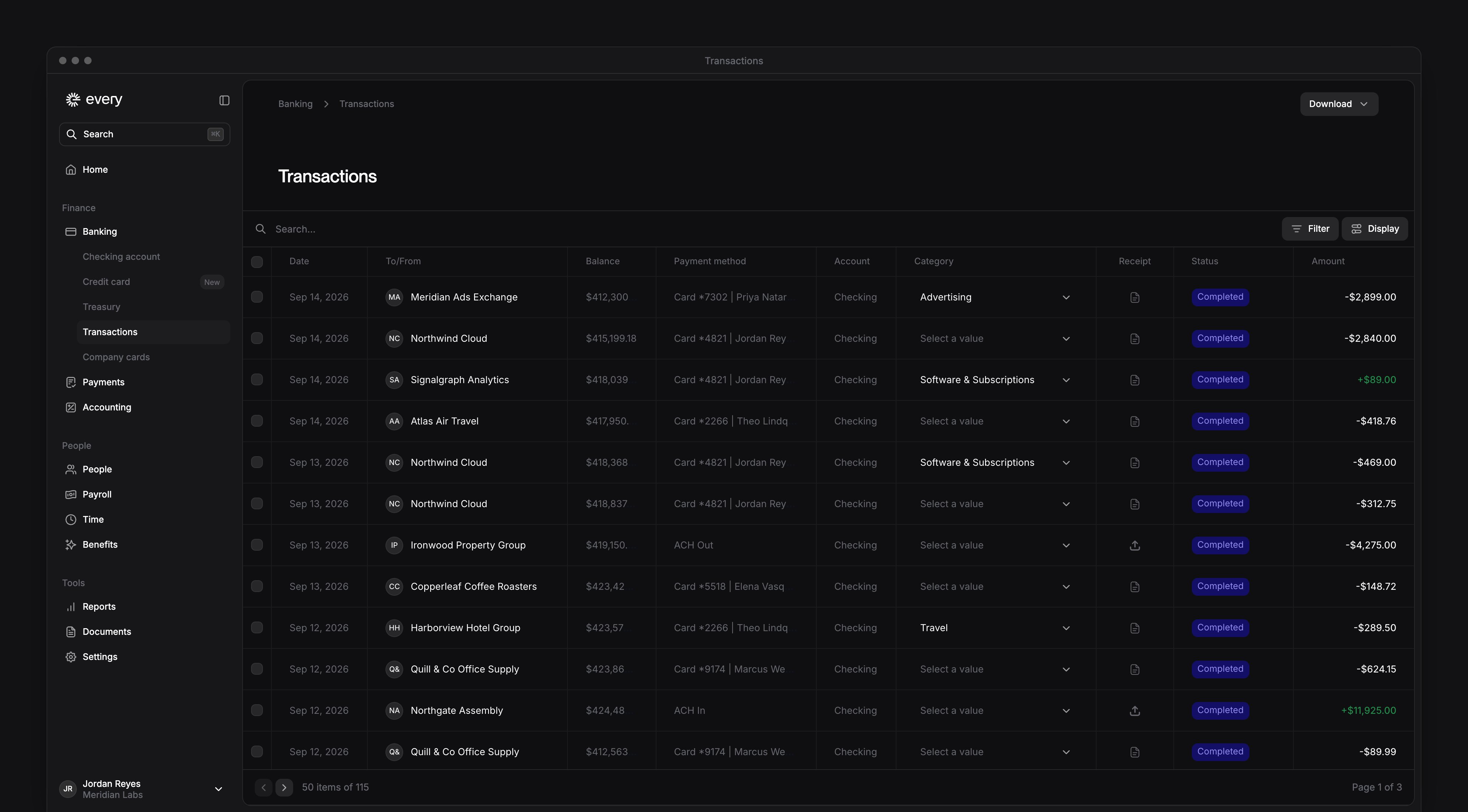Screen dimensions: 1468x812
Task: Expand the Download dropdown button
Action: pos(1339,104)
